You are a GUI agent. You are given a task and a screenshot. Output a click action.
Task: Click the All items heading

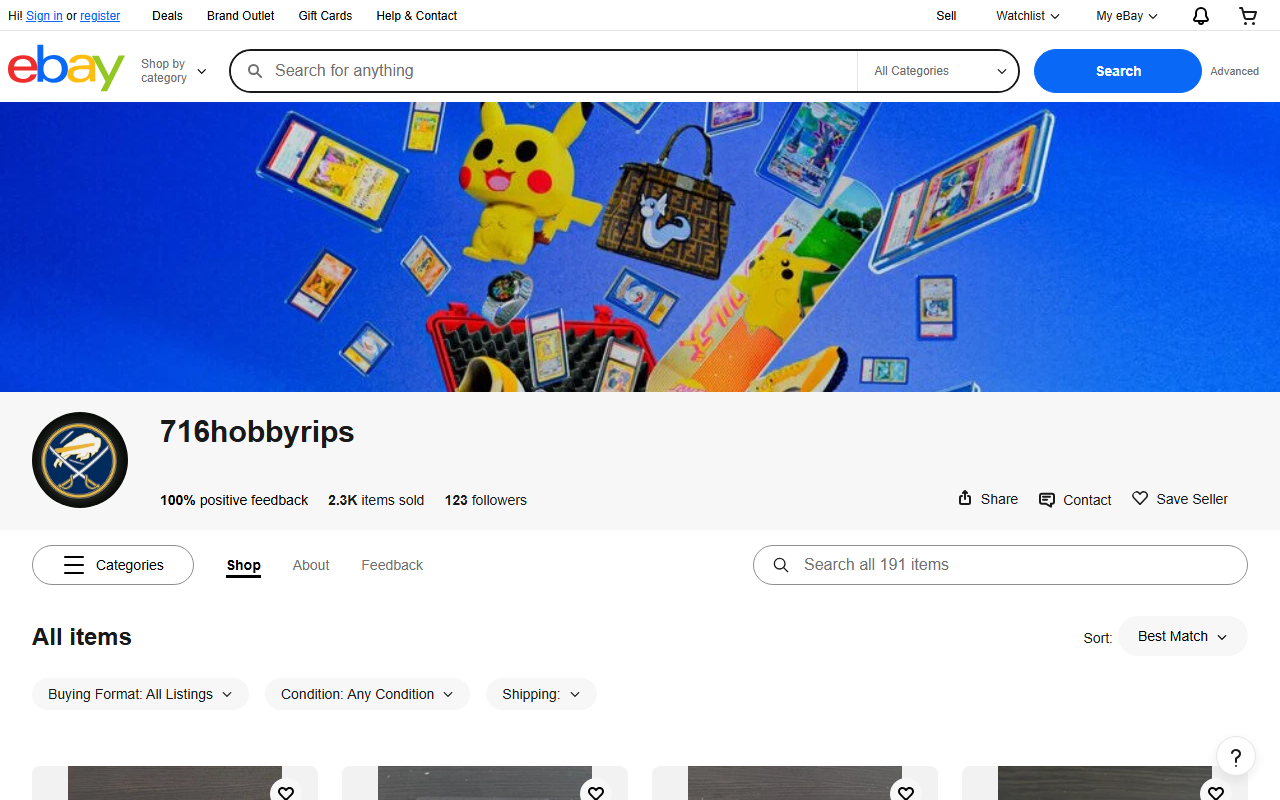click(82, 637)
